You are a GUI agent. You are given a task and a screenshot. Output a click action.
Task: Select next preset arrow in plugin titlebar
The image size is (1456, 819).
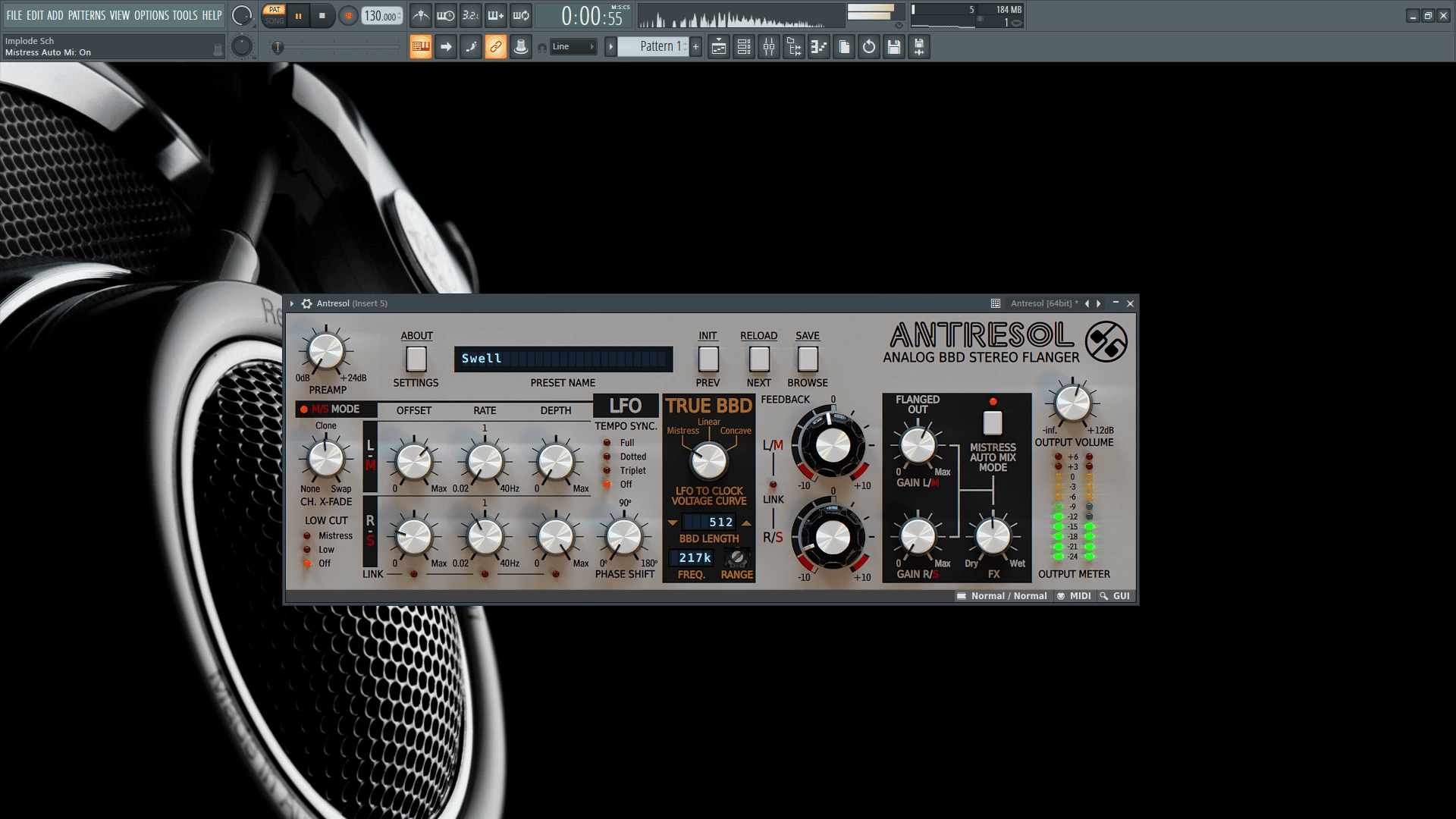pos(1098,303)
